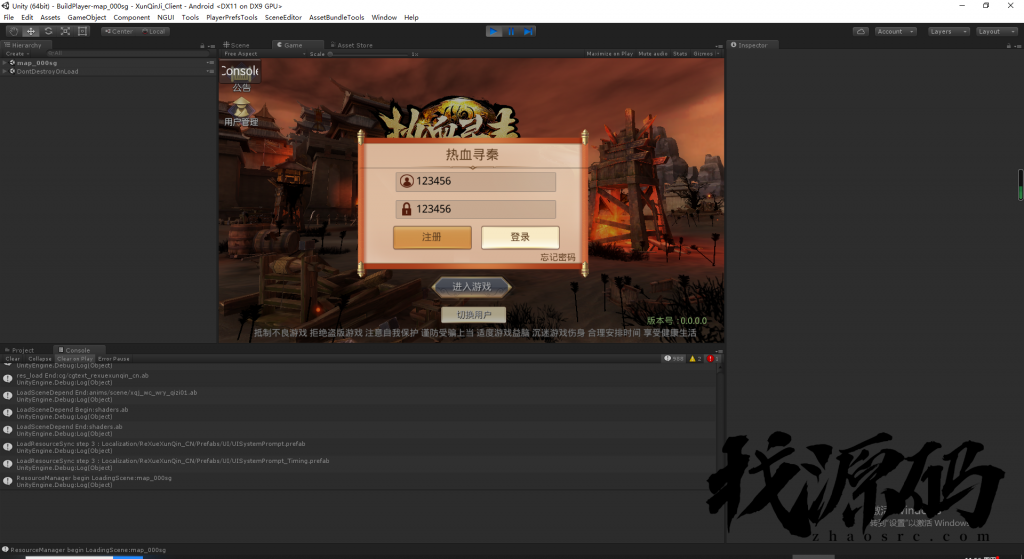Open the Layers dropdown
The width and height of the screenshot is (1024, 559).
coord(948,31)
